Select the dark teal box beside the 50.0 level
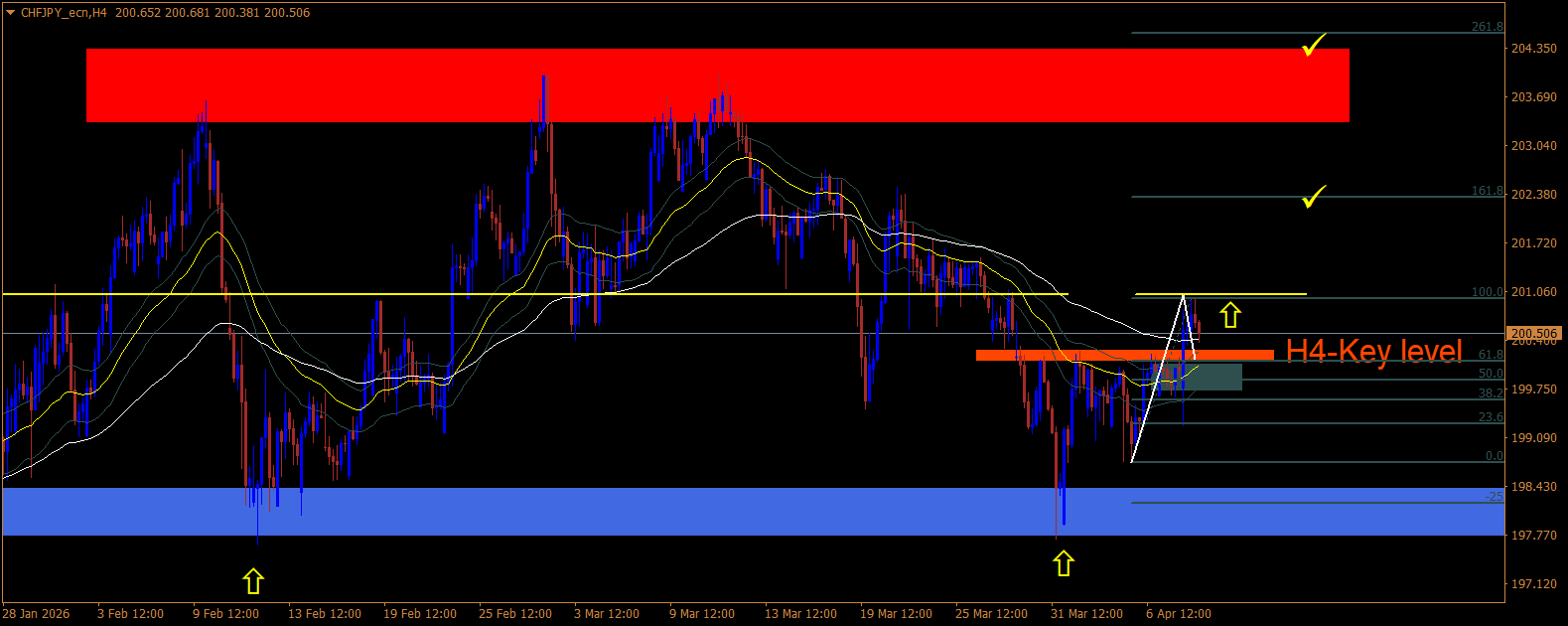This screenshot has width=1568, height=626. (1199, 377)
